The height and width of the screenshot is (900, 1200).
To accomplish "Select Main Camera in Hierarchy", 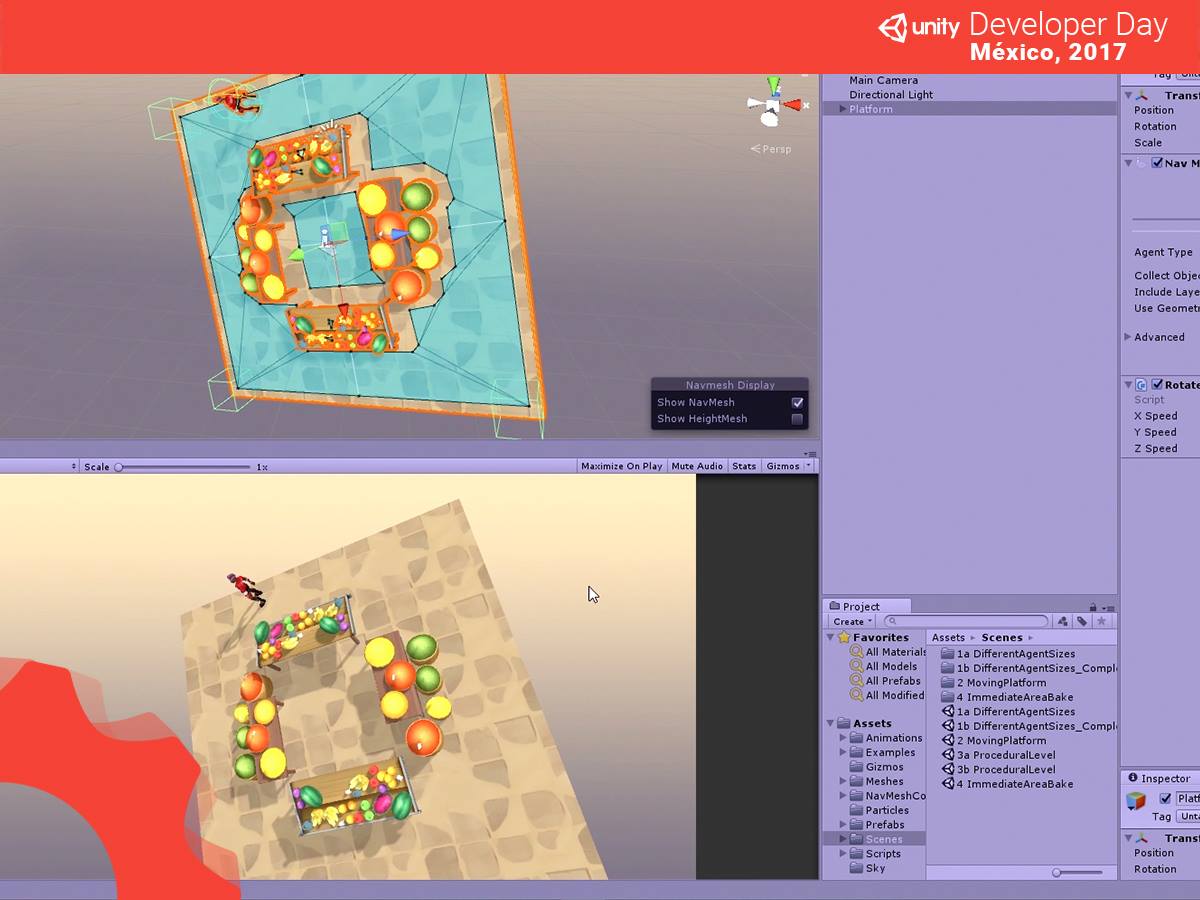I will (x=883, y=80).
